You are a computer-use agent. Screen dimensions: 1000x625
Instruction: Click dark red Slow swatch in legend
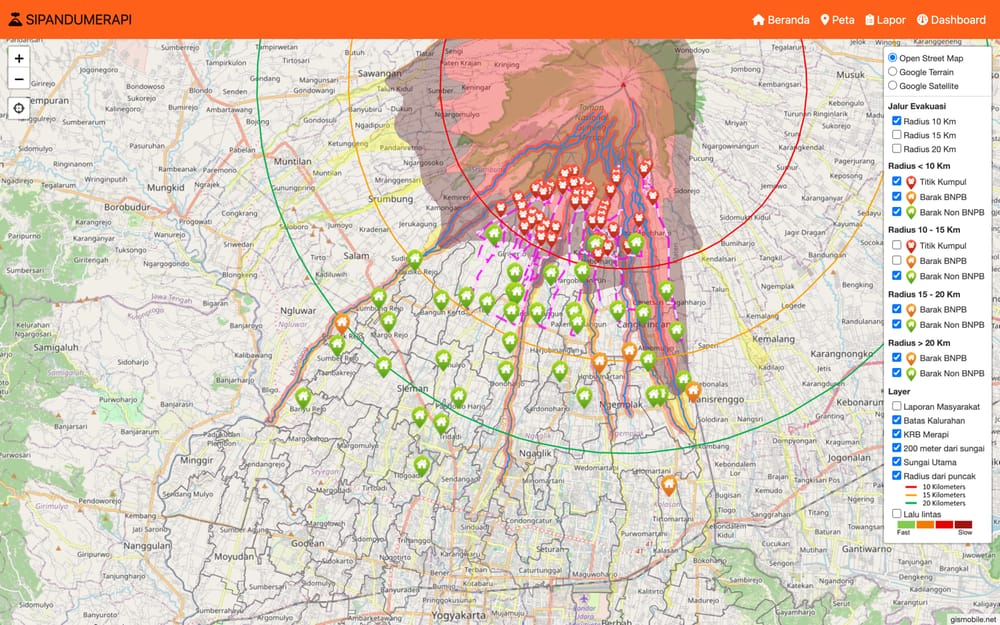[x=963, y=524]
